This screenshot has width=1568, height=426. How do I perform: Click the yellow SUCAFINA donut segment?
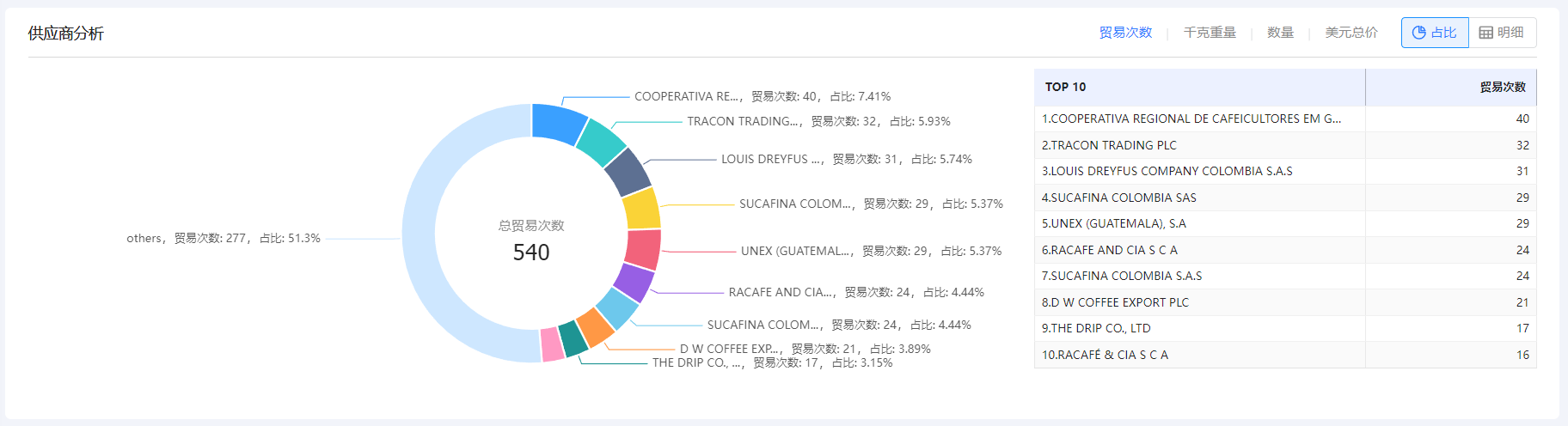coord(641,209)
